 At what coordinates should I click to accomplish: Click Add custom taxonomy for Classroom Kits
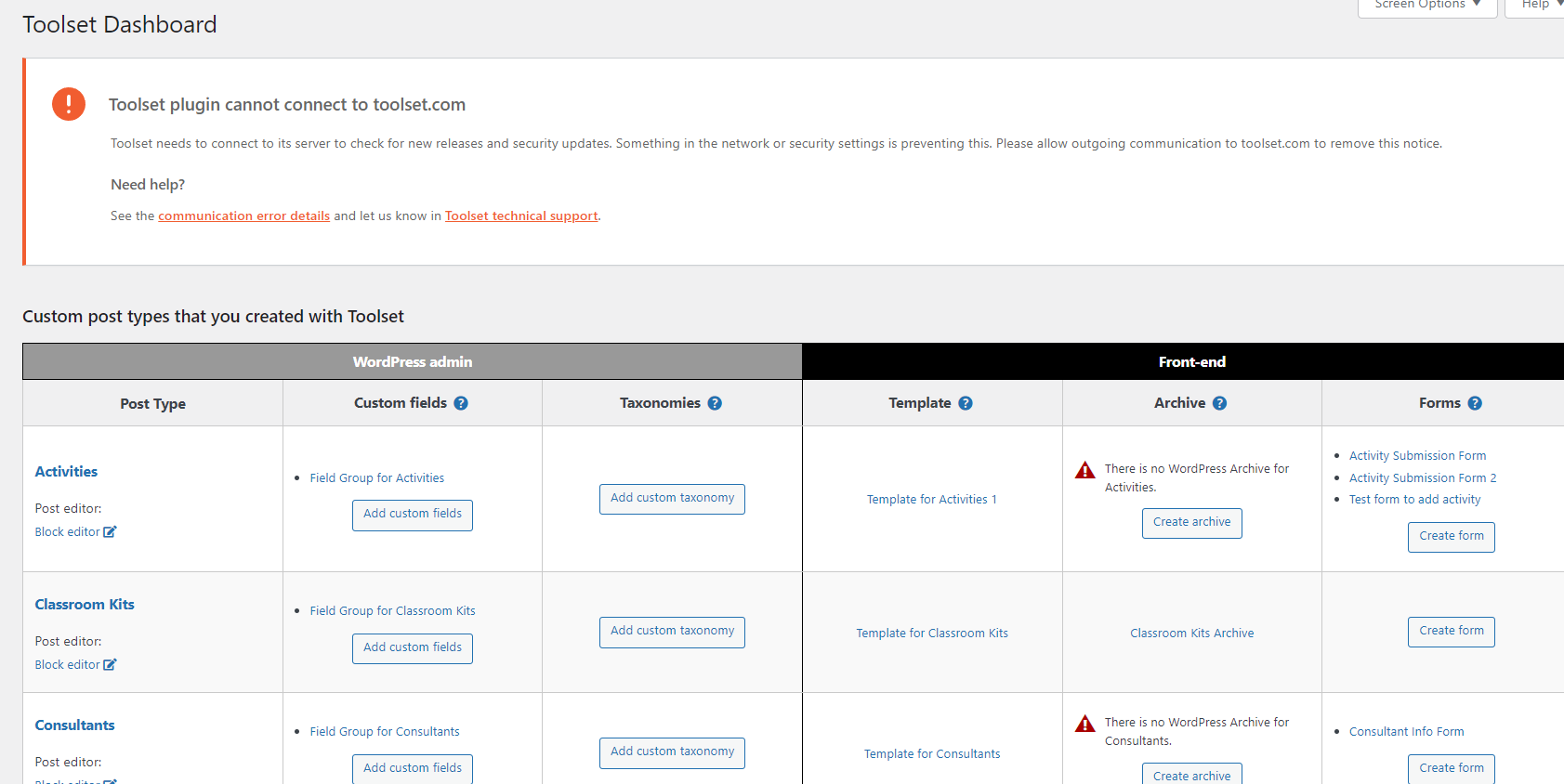[x=672, y=632]
